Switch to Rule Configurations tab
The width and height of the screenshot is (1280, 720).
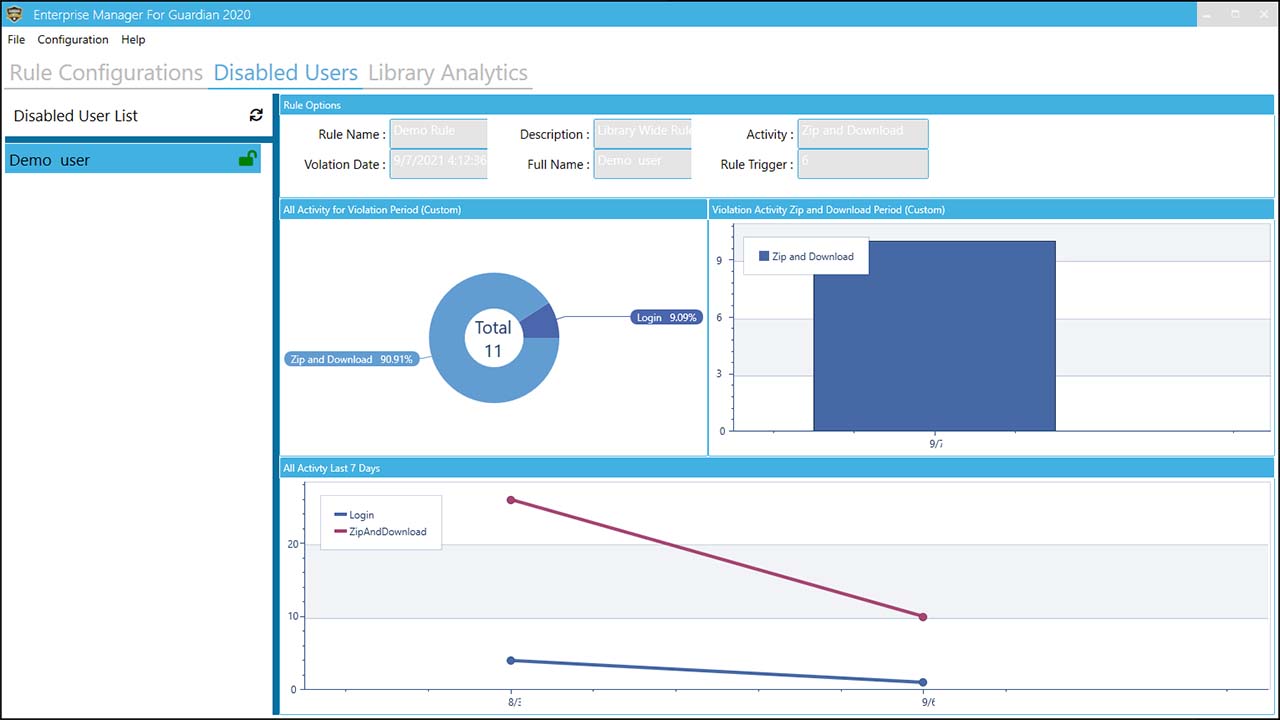[x=106, y=73]
